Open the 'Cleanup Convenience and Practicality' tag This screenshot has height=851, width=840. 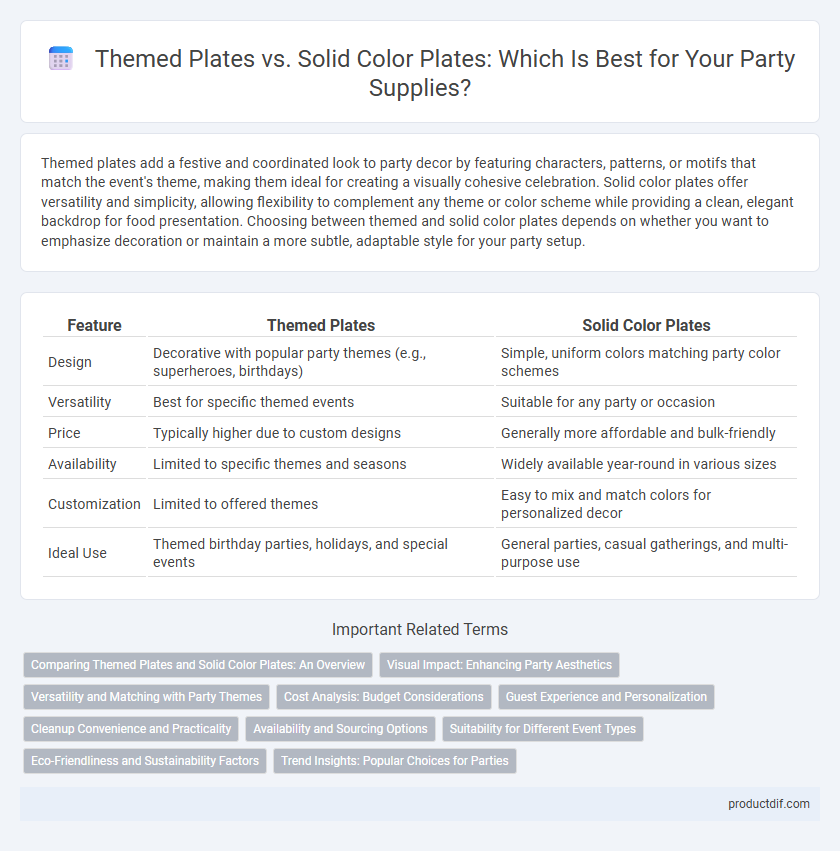point(131,729)
